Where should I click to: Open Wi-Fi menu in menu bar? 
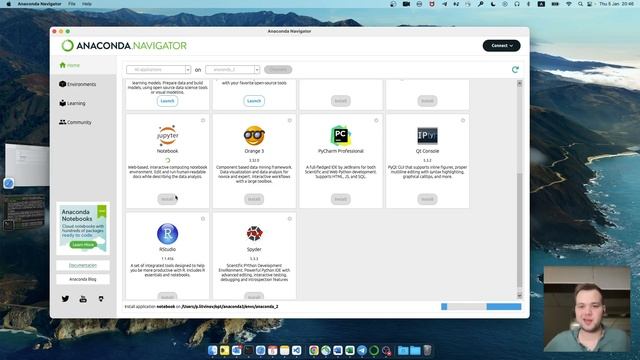569,4
